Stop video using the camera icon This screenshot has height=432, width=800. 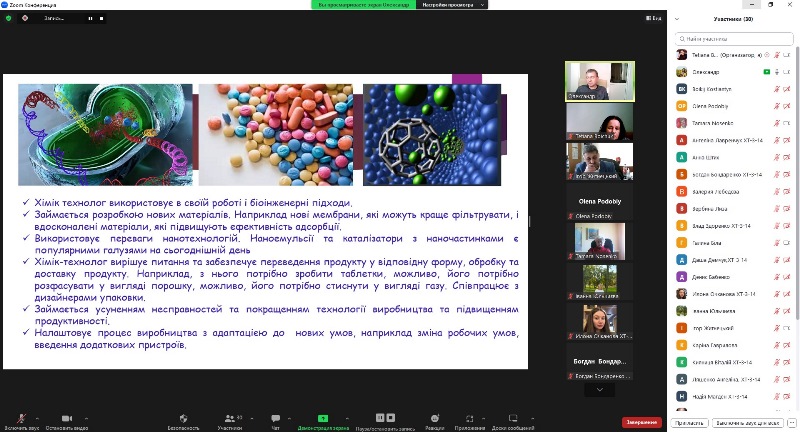coord(68,417)
